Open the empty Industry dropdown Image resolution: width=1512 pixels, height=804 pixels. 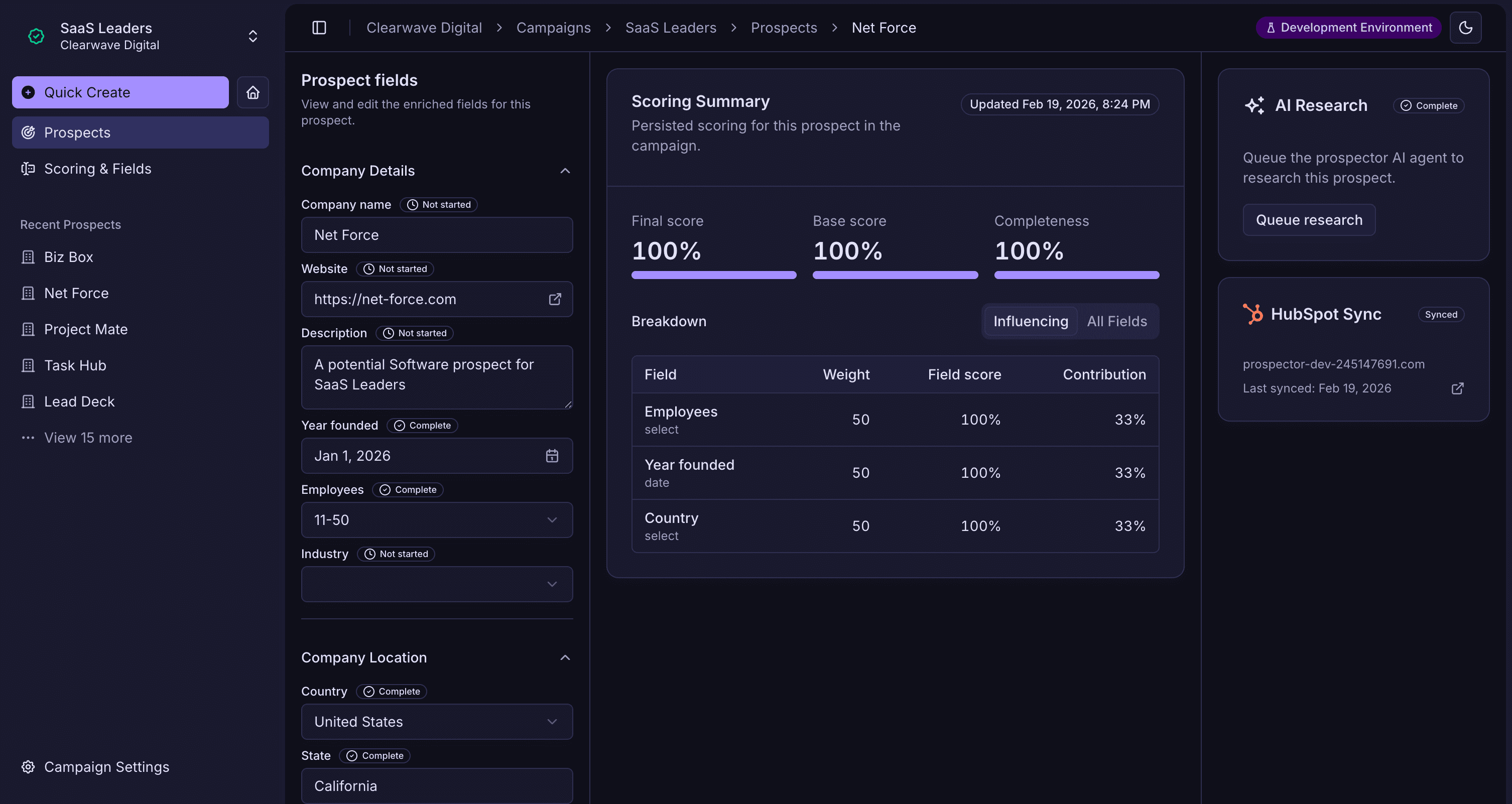[436, 584]
